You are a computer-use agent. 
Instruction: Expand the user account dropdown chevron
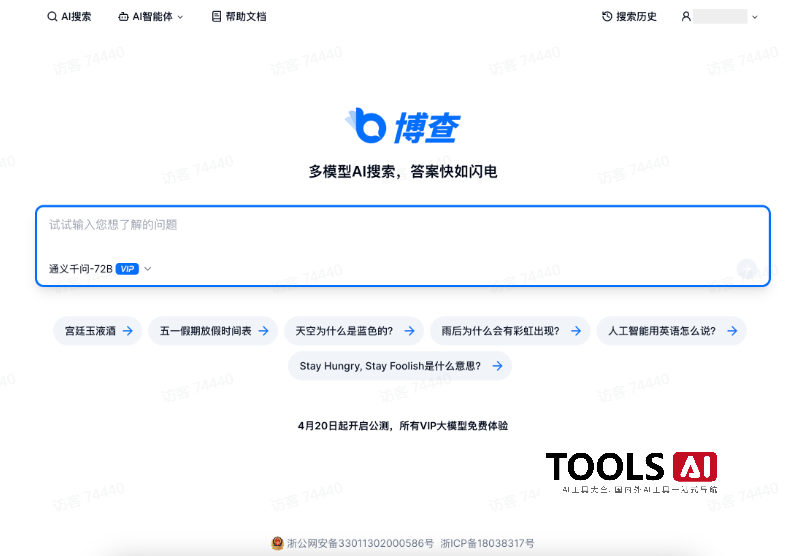[x=754, y=17]
